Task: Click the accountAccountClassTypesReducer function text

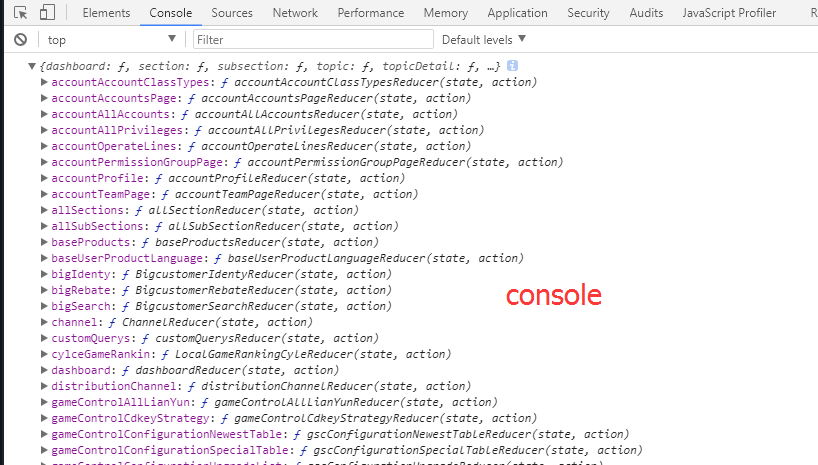Action: pos(385,82)
